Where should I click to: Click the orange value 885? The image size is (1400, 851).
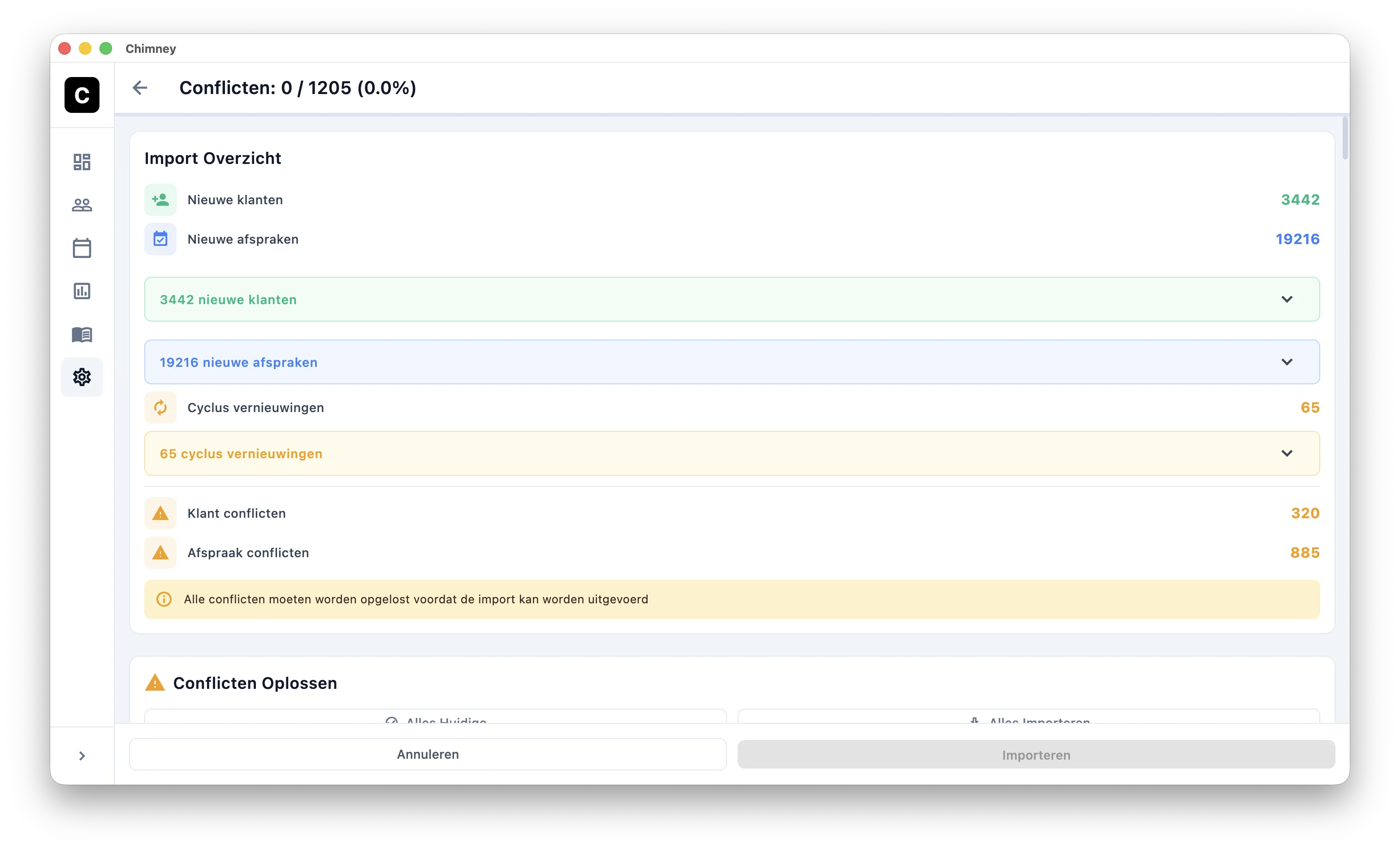click(1305, 553)
